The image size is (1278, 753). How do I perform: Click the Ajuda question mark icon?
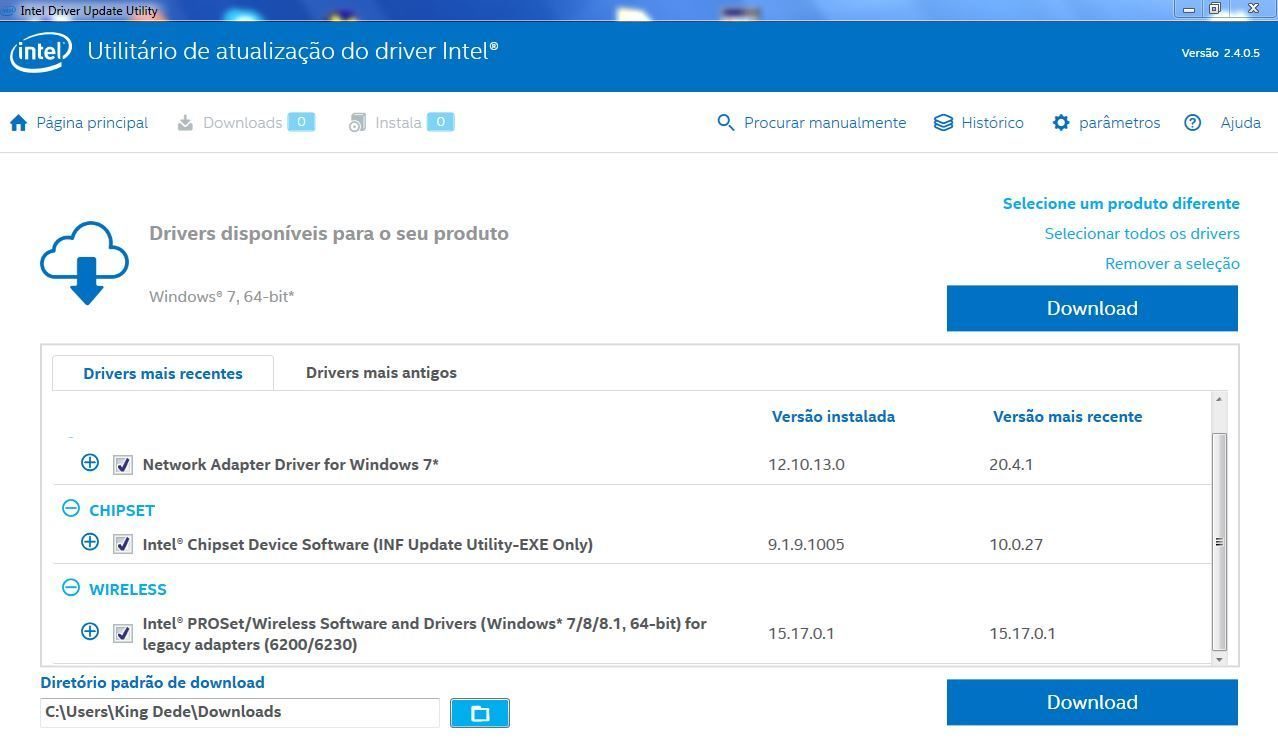coord(1192,123)
